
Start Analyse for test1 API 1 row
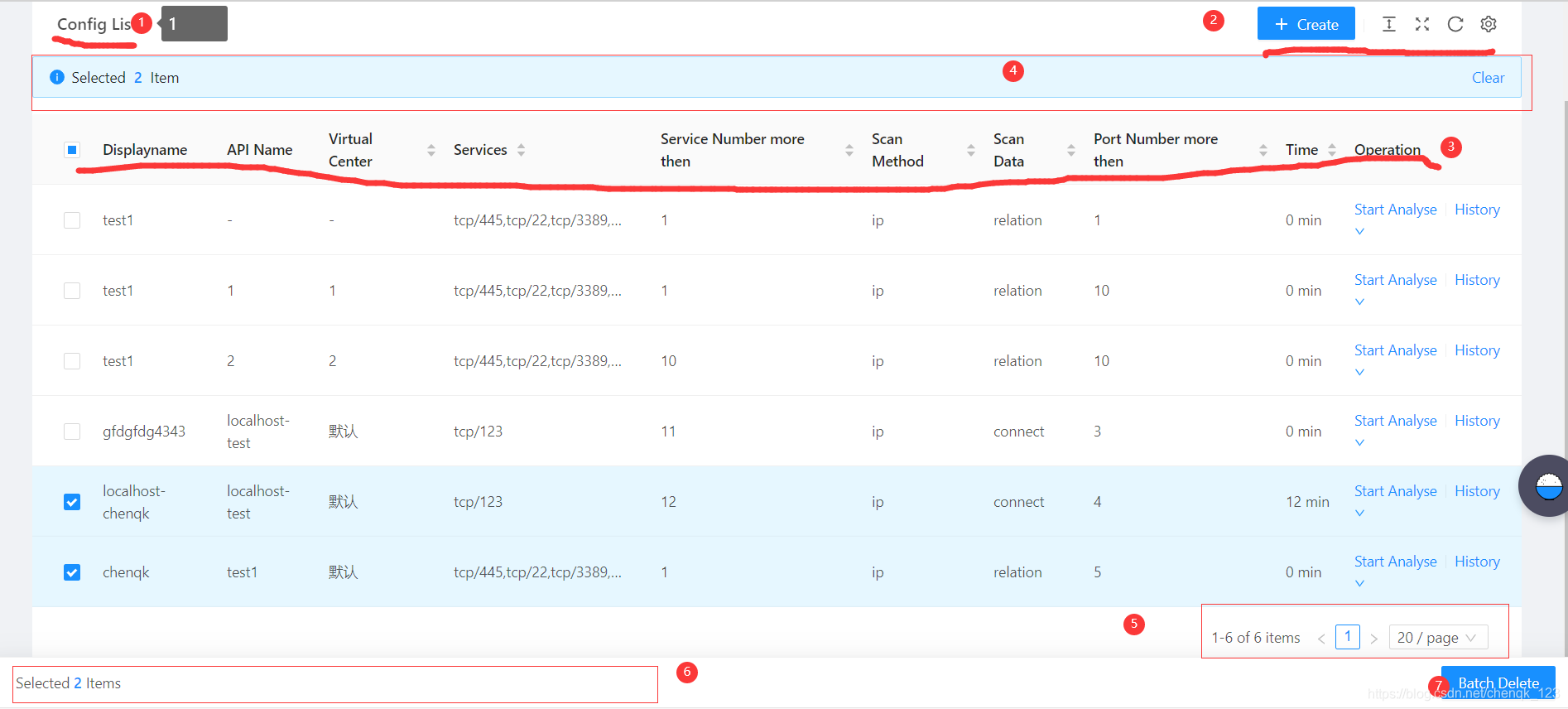point(1396,280)
